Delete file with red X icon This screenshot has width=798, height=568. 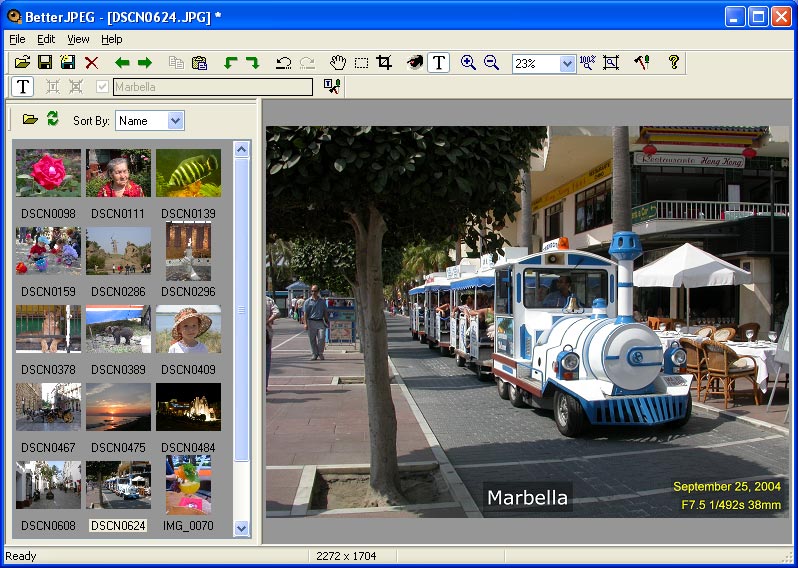tap(92, 63)
